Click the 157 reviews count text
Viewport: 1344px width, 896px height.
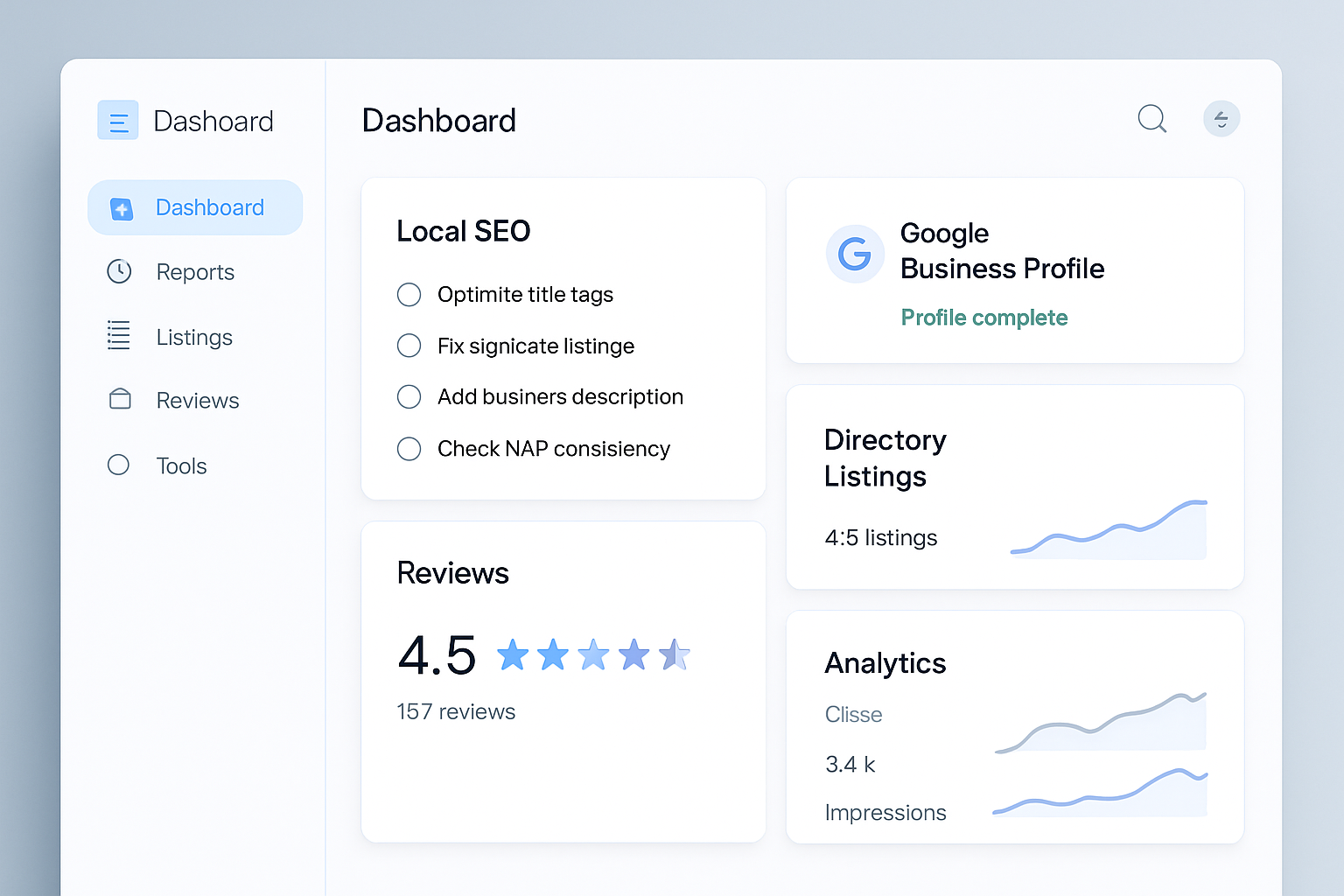(455, 711)
